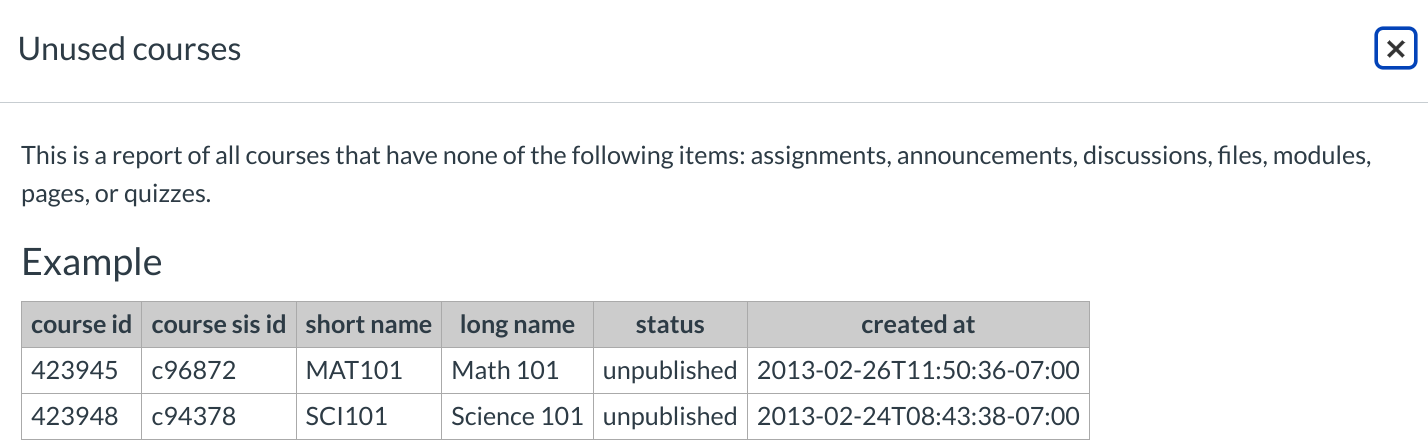1428x442 pixels.
Task: Click the Unused courses dialog title
Action: point(130,49)
